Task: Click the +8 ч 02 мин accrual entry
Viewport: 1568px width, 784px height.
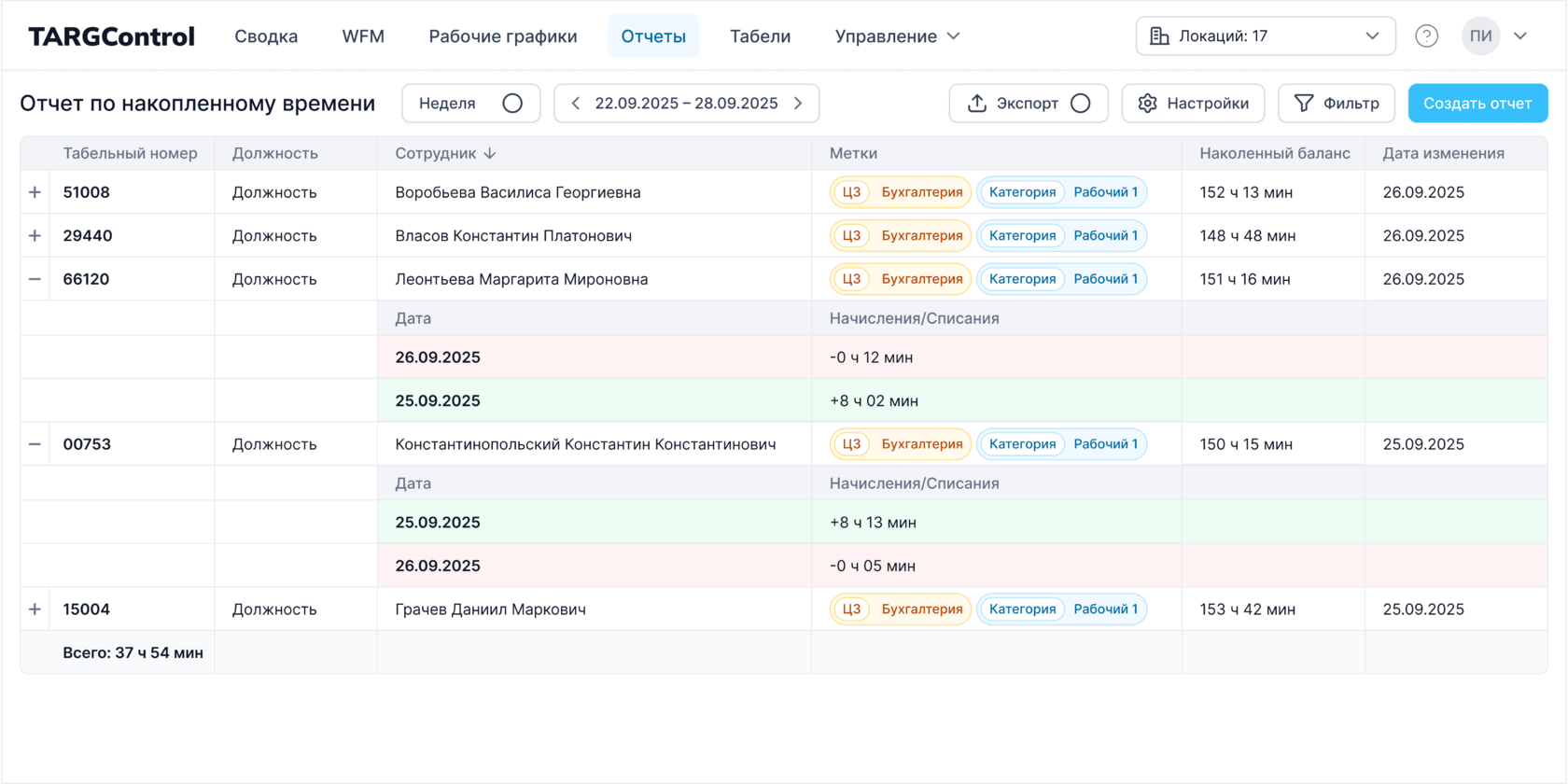Action: pos(875,401)
